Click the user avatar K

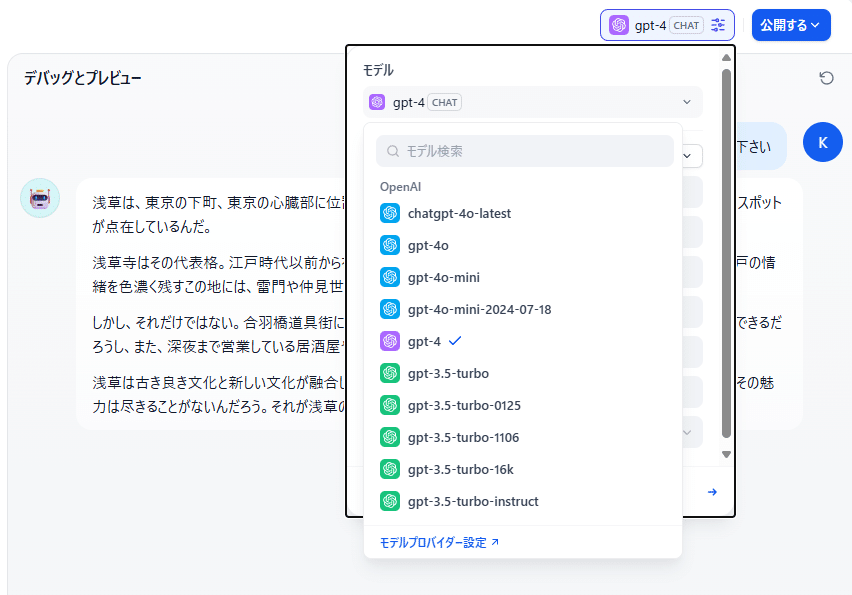click(823, 142)
